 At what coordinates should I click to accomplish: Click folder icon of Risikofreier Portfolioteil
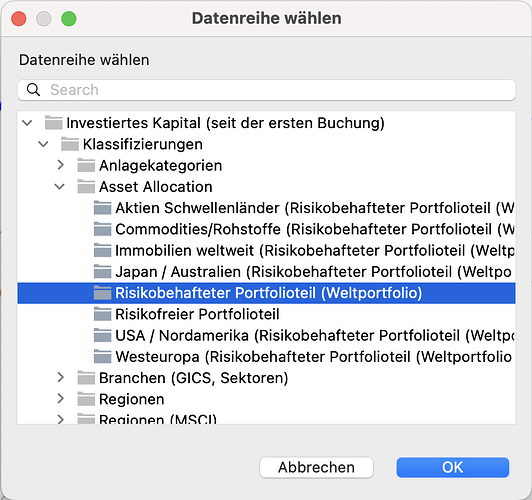102,314
